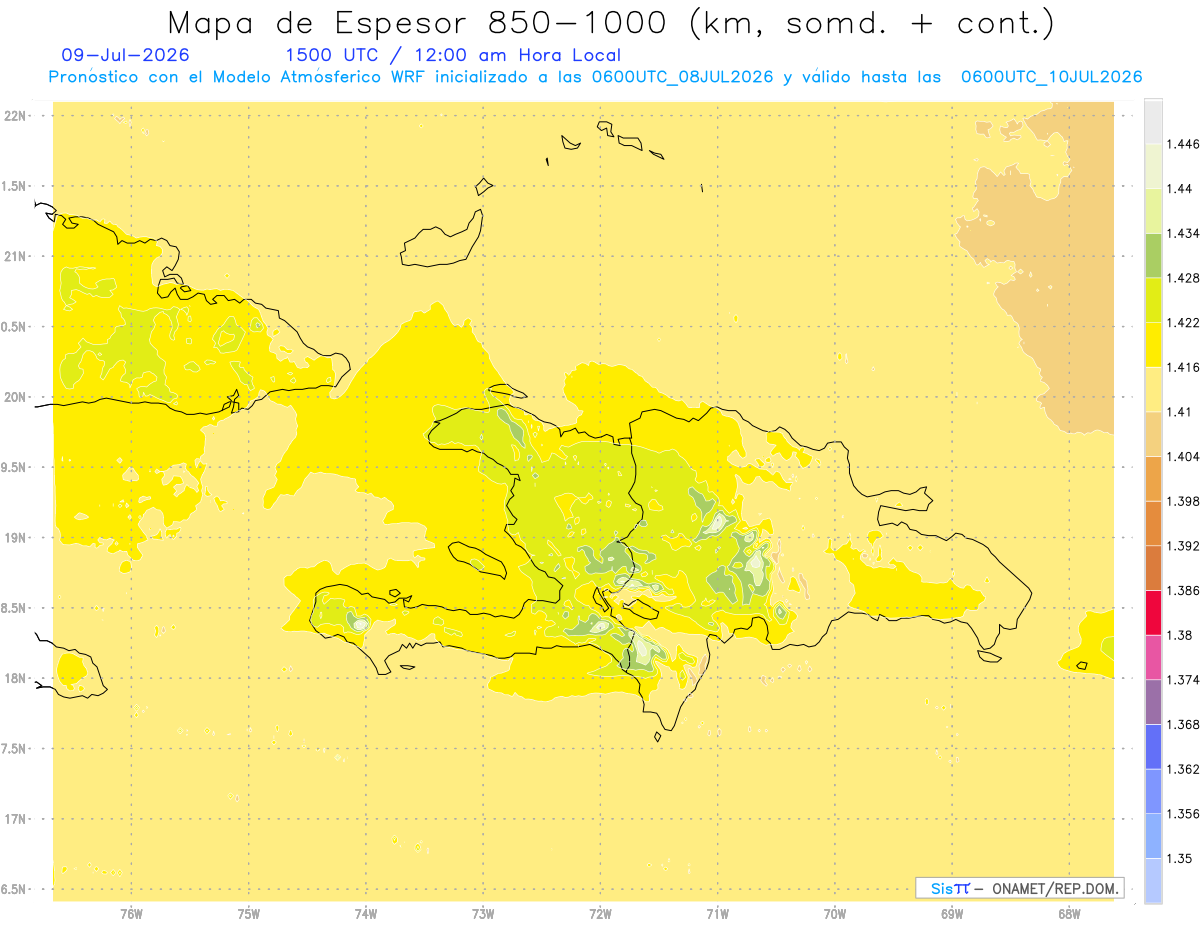Click the 1.44 colorbar value label
This screenshot has width=1200, height=927.
[x=1180, y=189]
